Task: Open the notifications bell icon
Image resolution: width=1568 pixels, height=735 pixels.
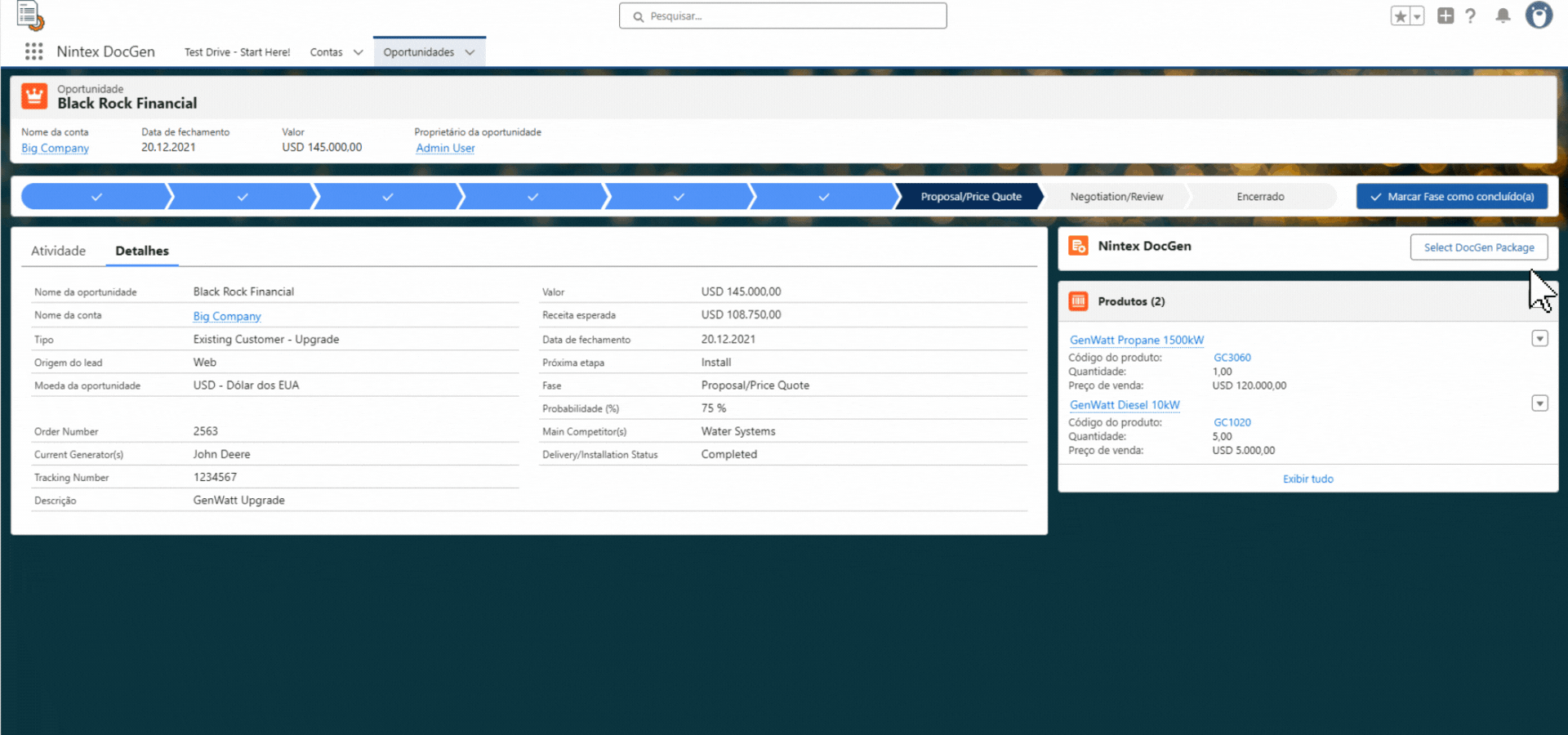Action: point(1503,16)
